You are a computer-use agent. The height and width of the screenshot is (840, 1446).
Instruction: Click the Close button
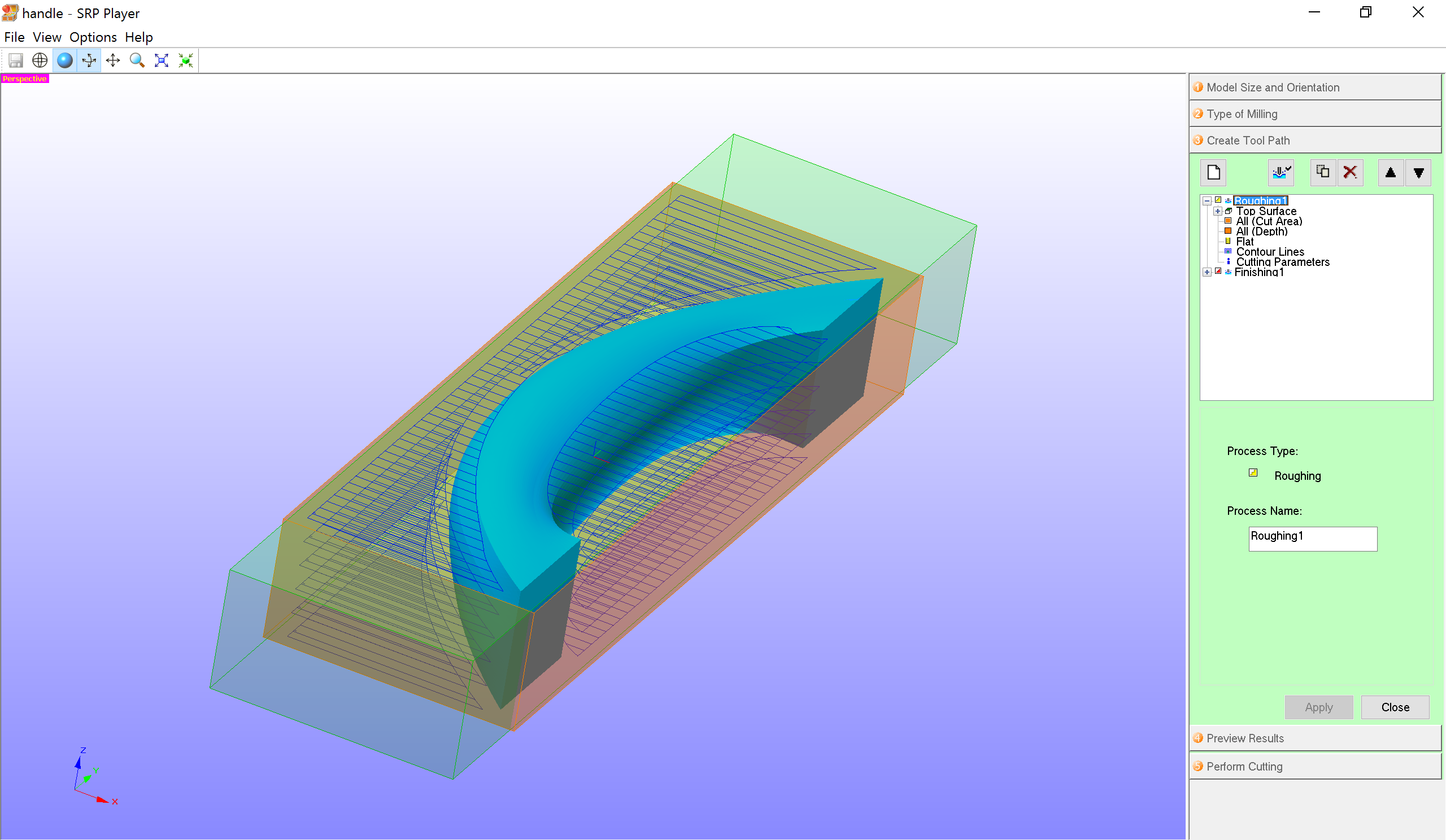pyautogui.click(x=1395, y=707)
